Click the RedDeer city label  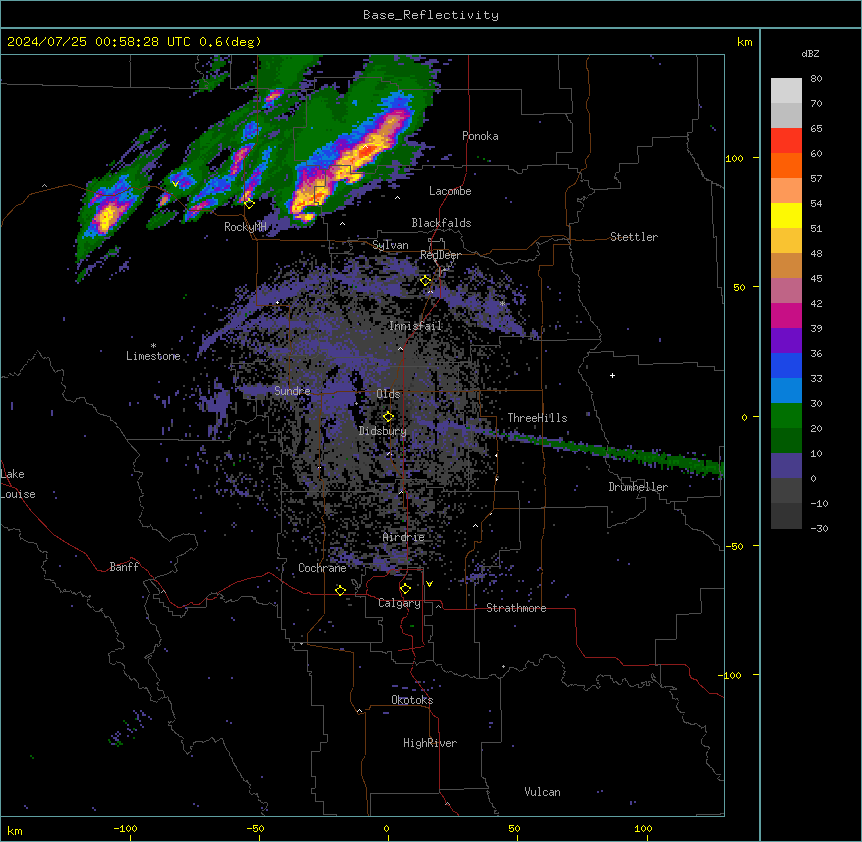[x=440, y=255]
